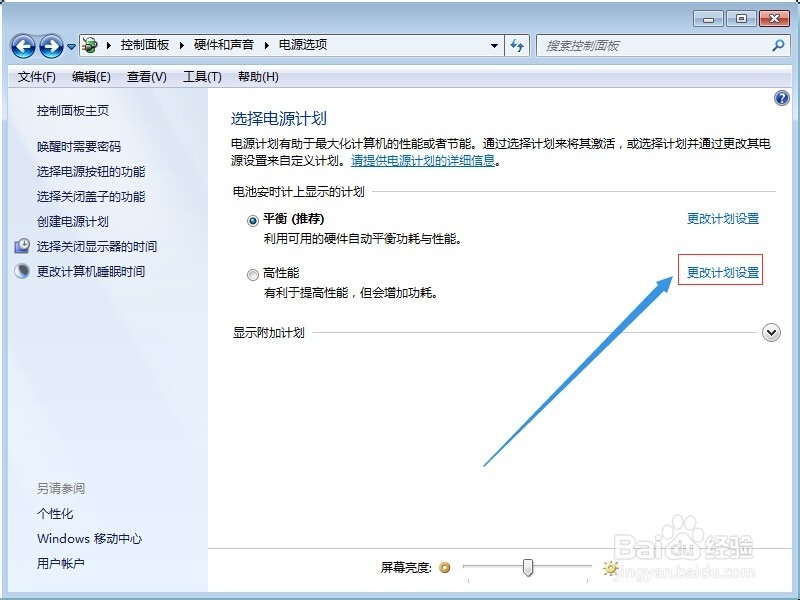Click 更改计划设置 next to 高性能

(721, 271)
